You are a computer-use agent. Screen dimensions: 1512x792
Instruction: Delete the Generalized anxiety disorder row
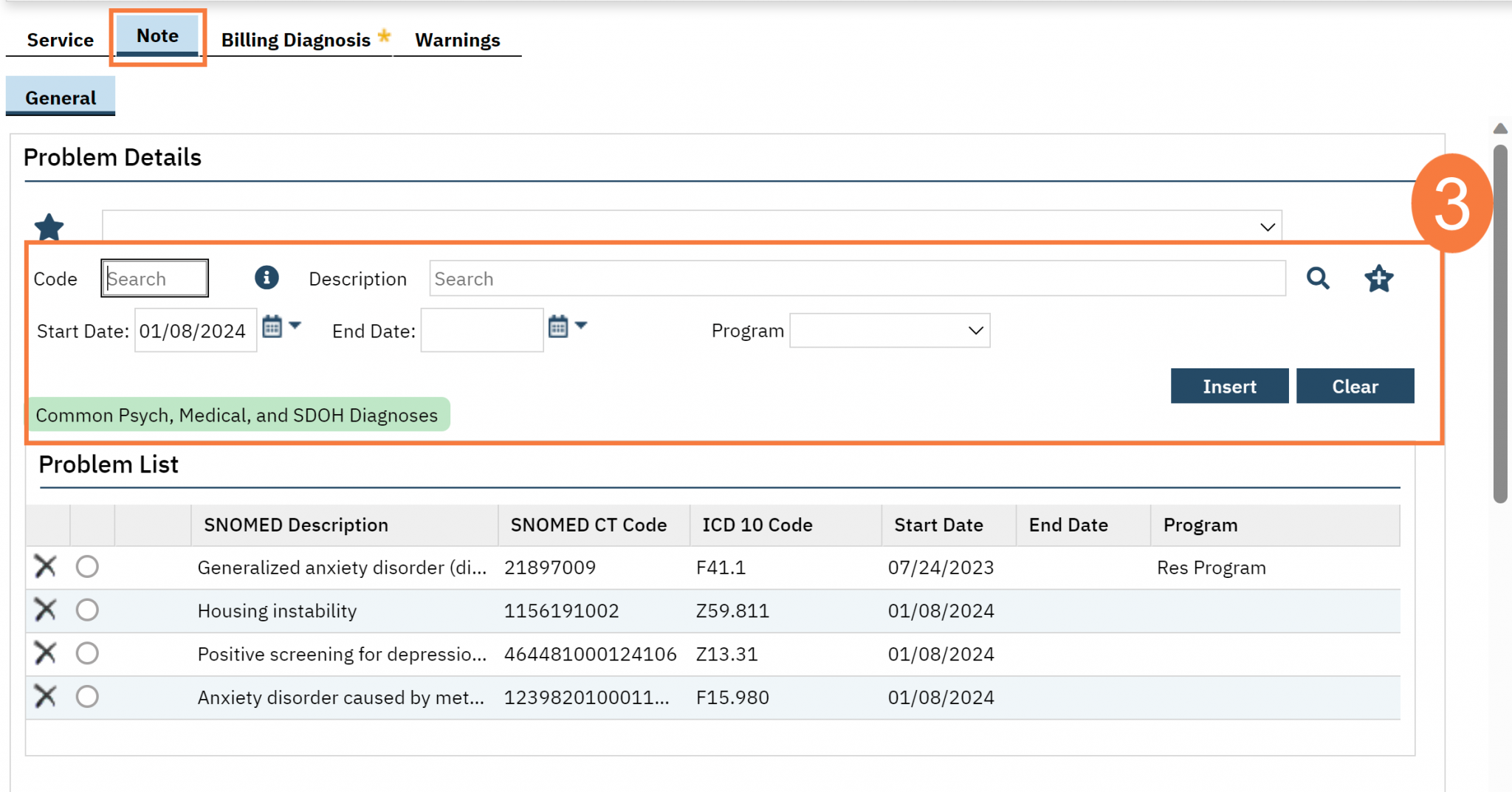click(x=46, y=567)
